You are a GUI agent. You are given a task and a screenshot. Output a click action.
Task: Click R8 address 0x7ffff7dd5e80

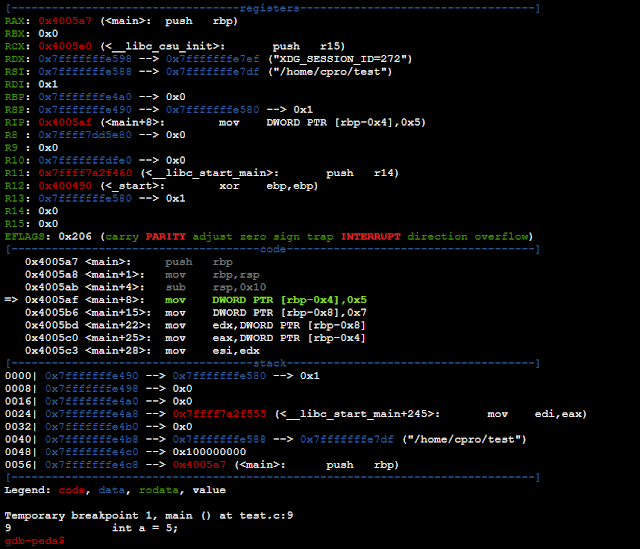[85, 135]
